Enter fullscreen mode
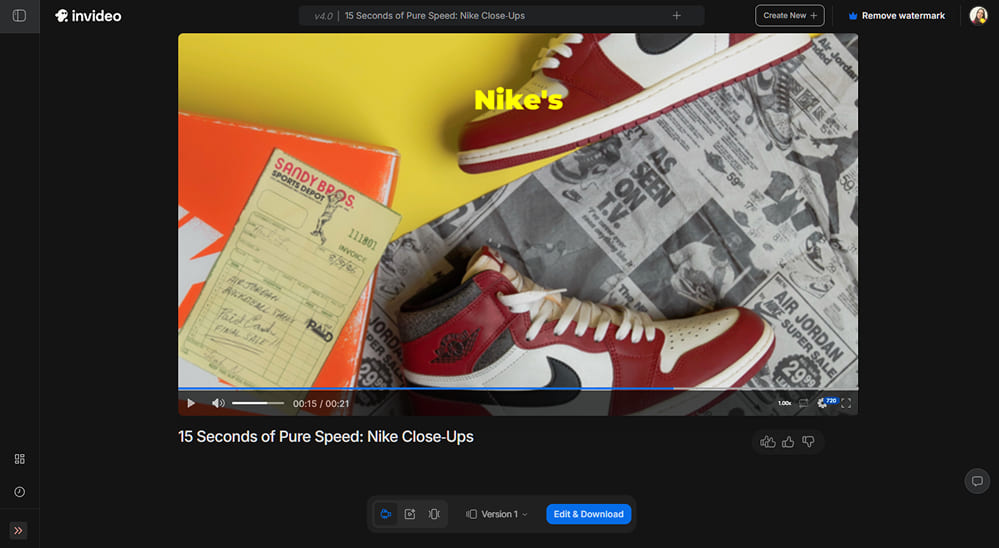The height and width of the screenshot is (548, 999). [x=846, y=403]
